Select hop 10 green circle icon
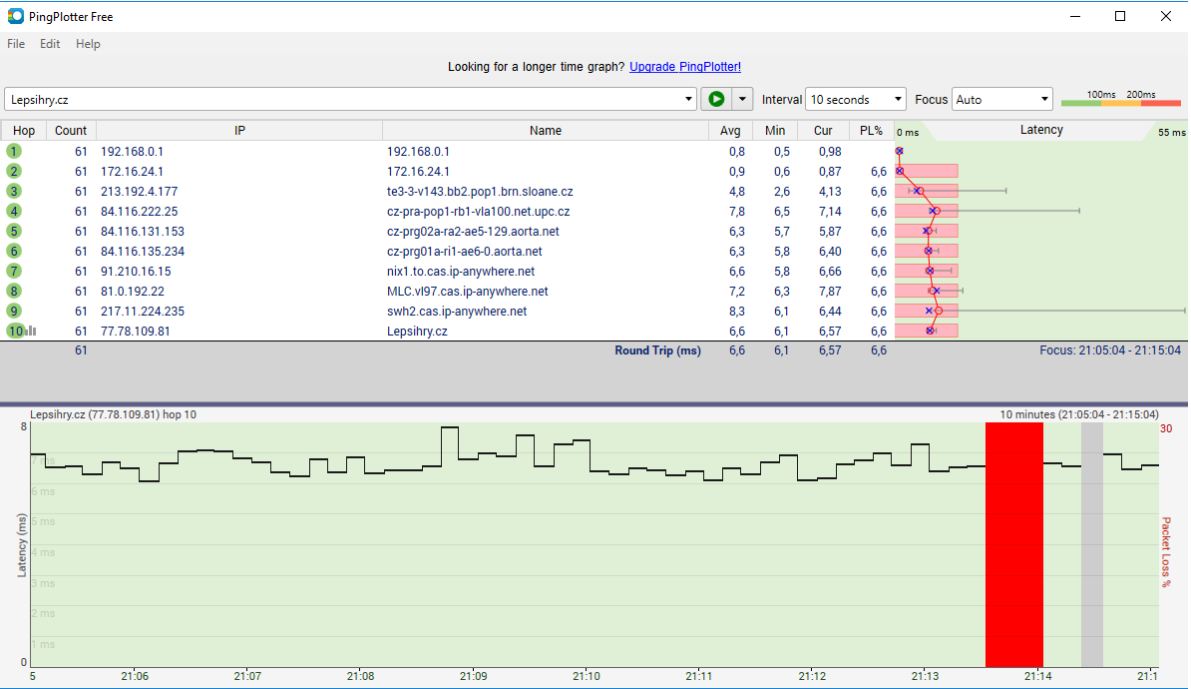This screenshot has height=689, width=1191. pos(15,331)
